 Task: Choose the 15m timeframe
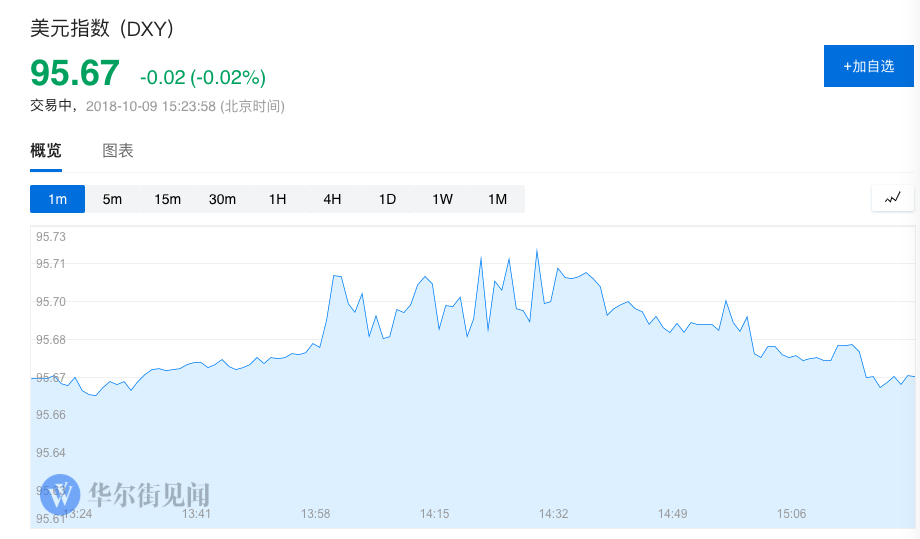coord(167,199)
